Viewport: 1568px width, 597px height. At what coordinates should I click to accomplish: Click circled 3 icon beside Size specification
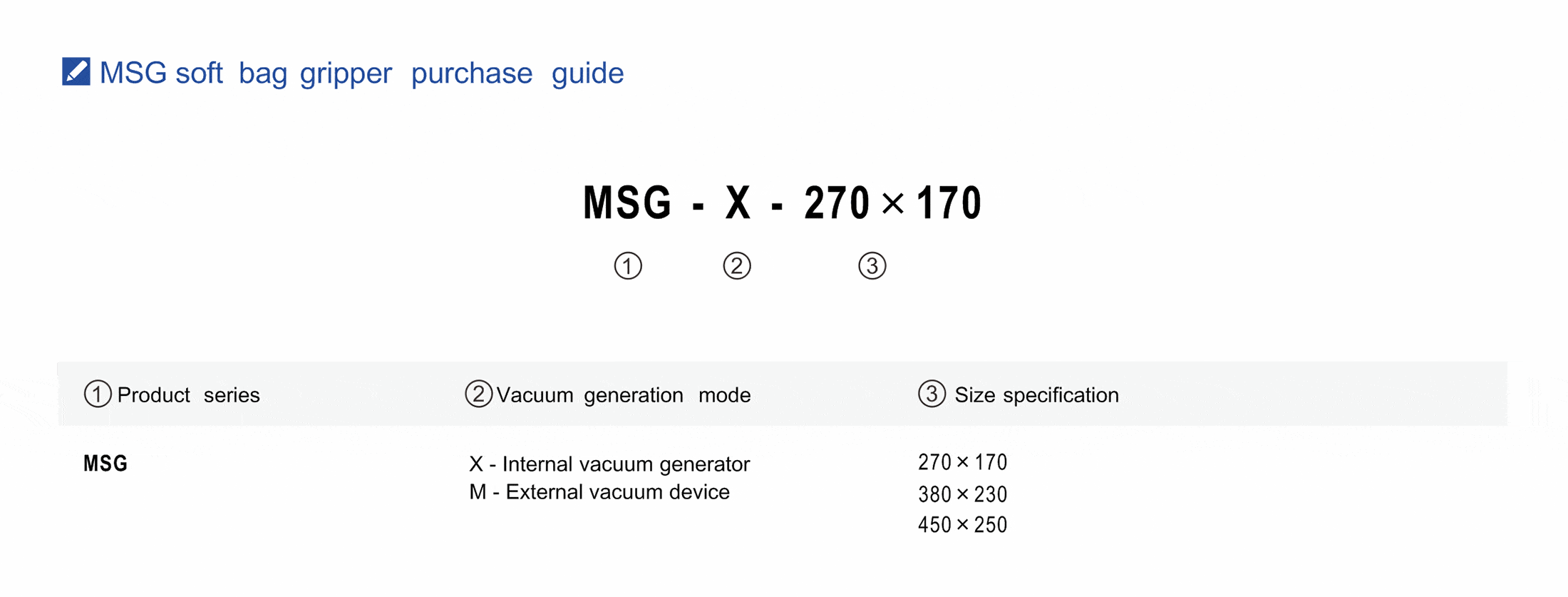[x=932, y=394]
